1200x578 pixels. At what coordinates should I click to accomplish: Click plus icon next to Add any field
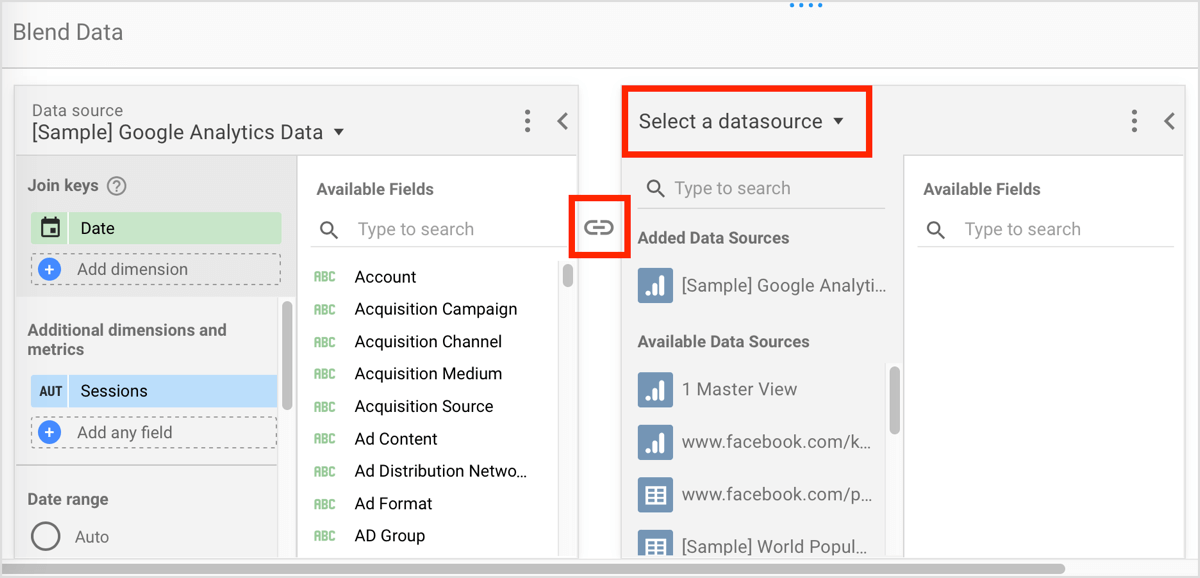coord(49,432)
